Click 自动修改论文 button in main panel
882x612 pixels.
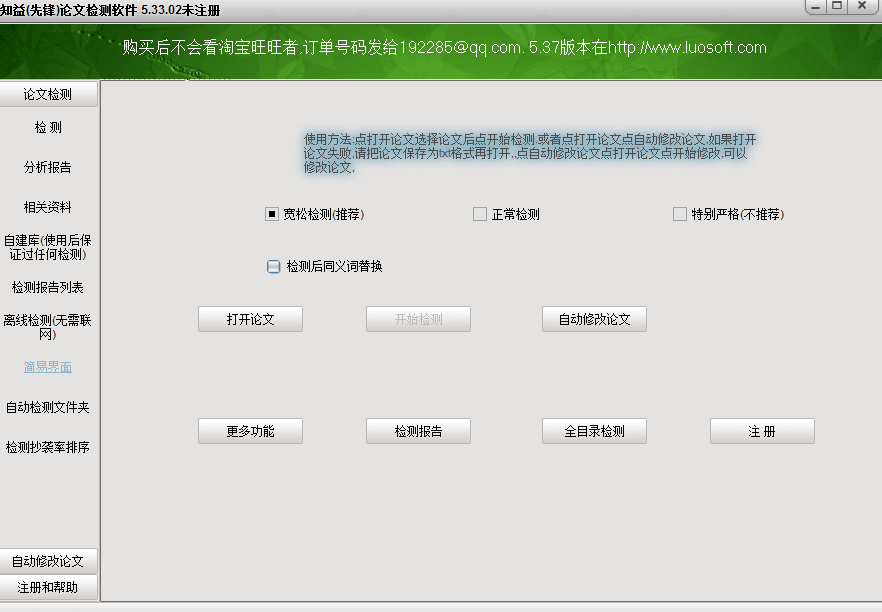(594, 319)
